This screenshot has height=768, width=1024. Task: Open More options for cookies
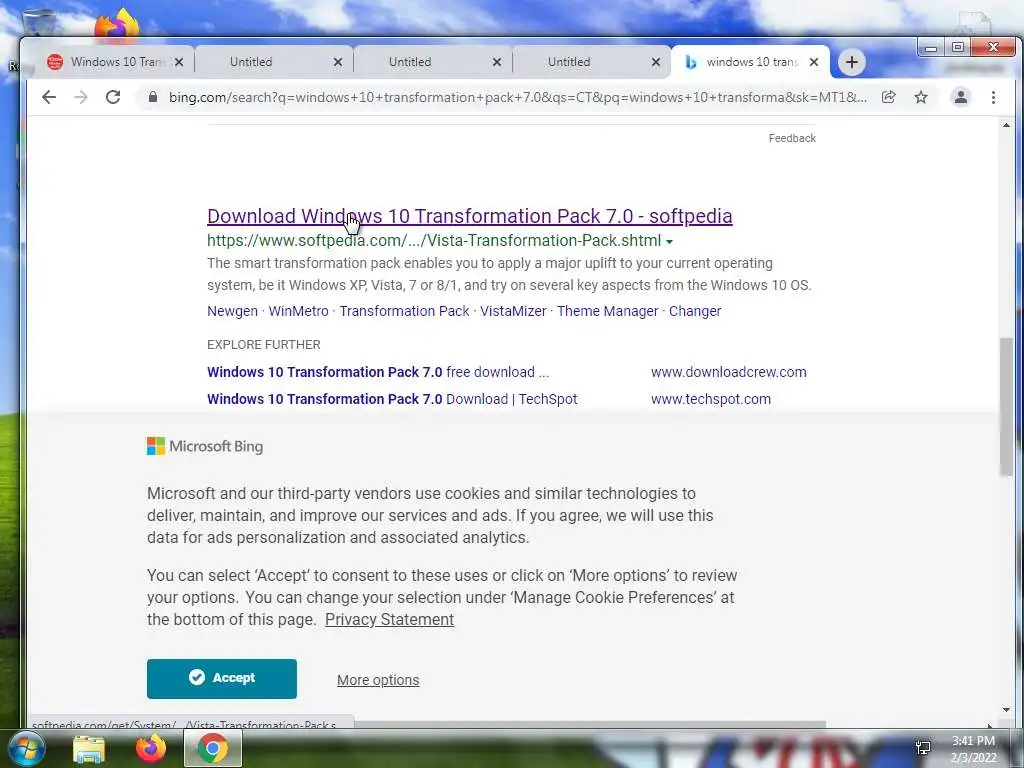click(x=378, y=680)
